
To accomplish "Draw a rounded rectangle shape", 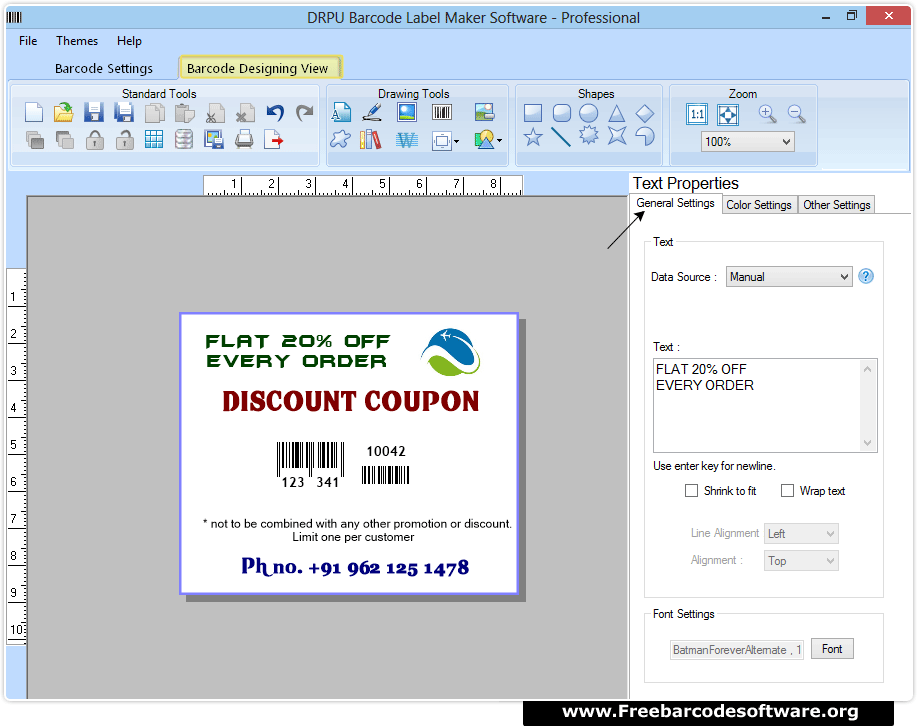I will pyautogui.click(x=561, y=112).
